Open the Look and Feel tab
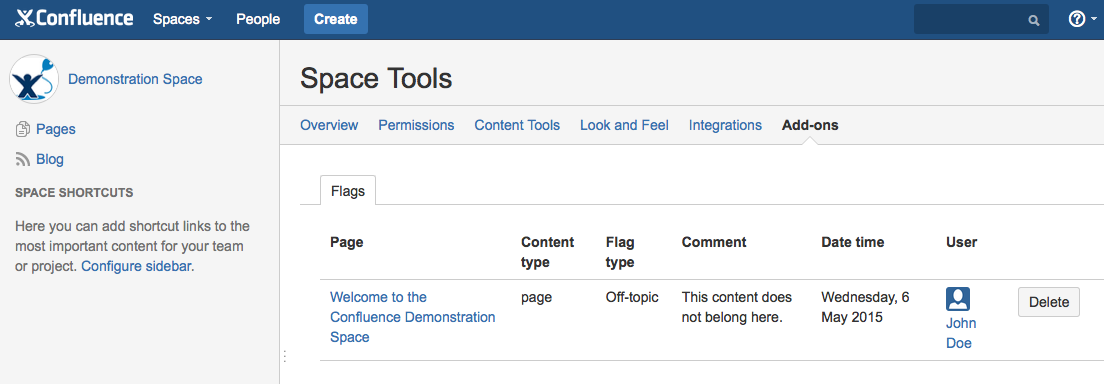Viewport: 1104px width, 384px height. [625, 125]
